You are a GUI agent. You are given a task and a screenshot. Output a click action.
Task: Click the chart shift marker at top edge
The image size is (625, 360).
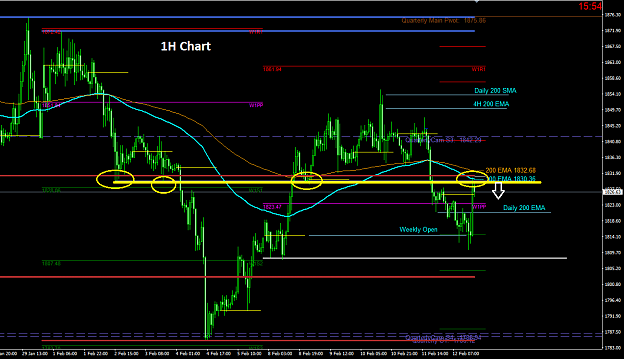click(x=477, y=1)
